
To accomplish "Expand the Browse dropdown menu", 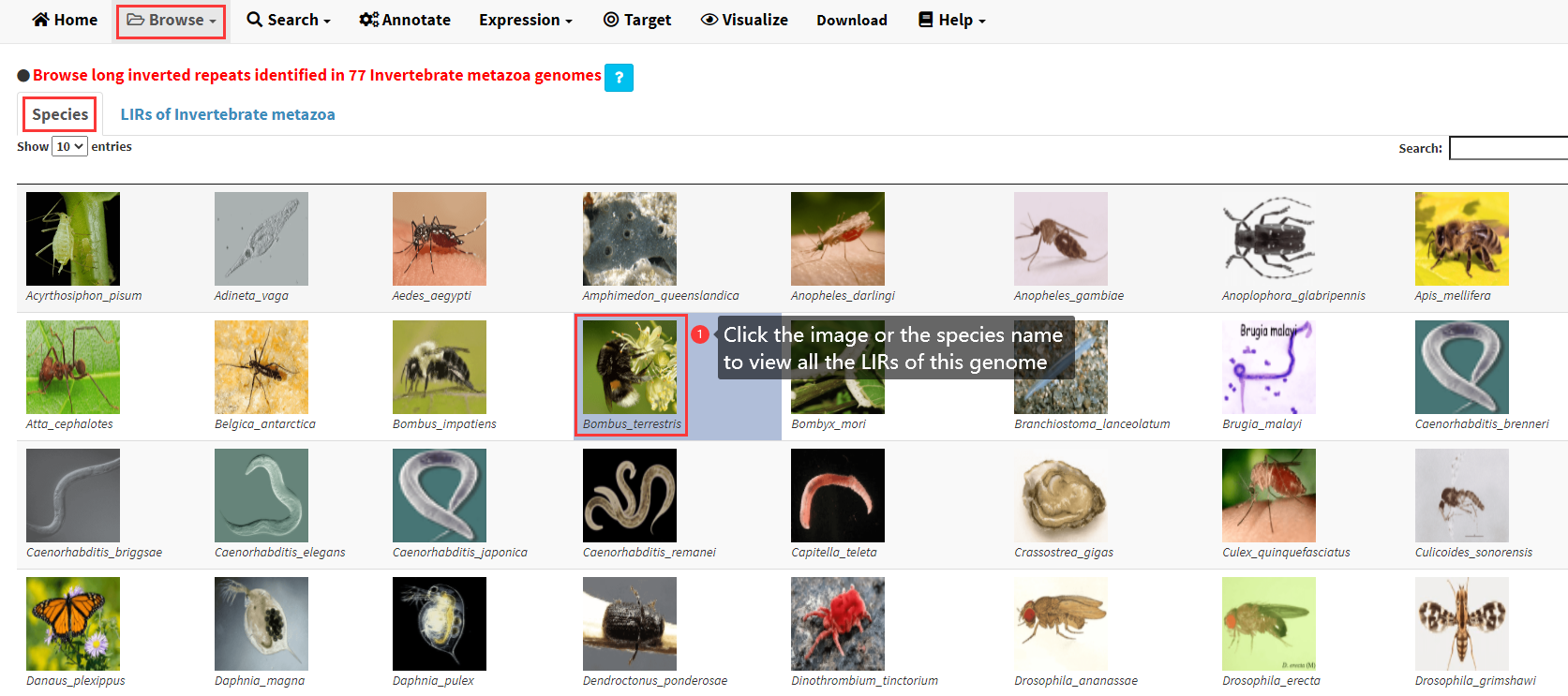I will tap(172, 20).
